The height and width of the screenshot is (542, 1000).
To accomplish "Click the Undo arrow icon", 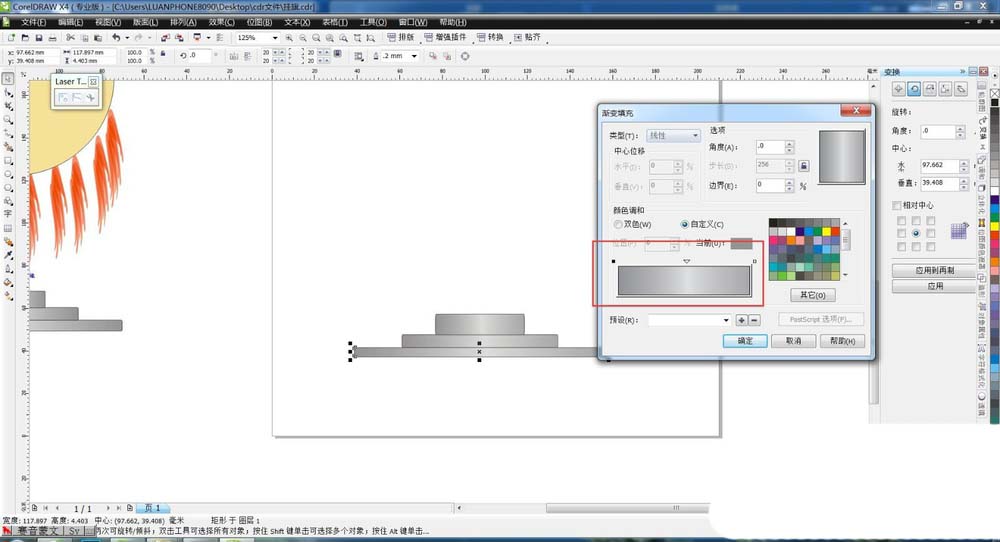I will click(x=115, y=38).
